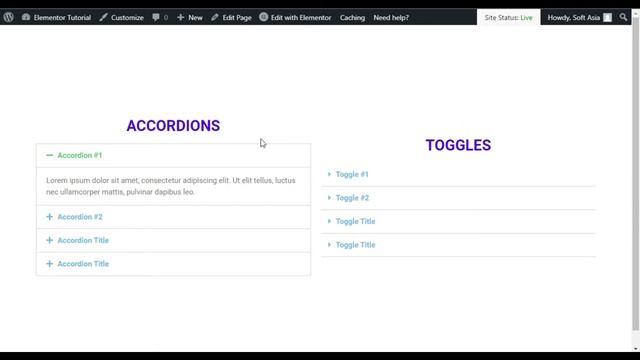Click the Soft Asia user avatar
Screen dimensions: 640x360
pos(607,18)
